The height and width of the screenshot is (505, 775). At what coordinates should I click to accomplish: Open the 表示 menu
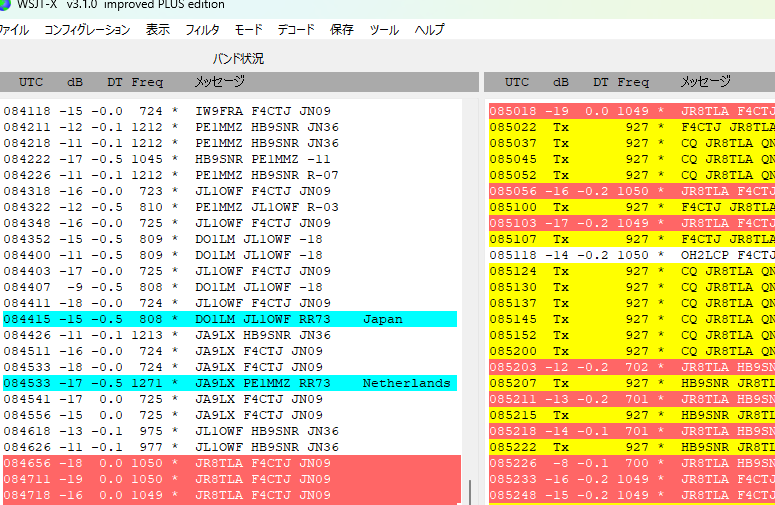(x=158, y=30)
